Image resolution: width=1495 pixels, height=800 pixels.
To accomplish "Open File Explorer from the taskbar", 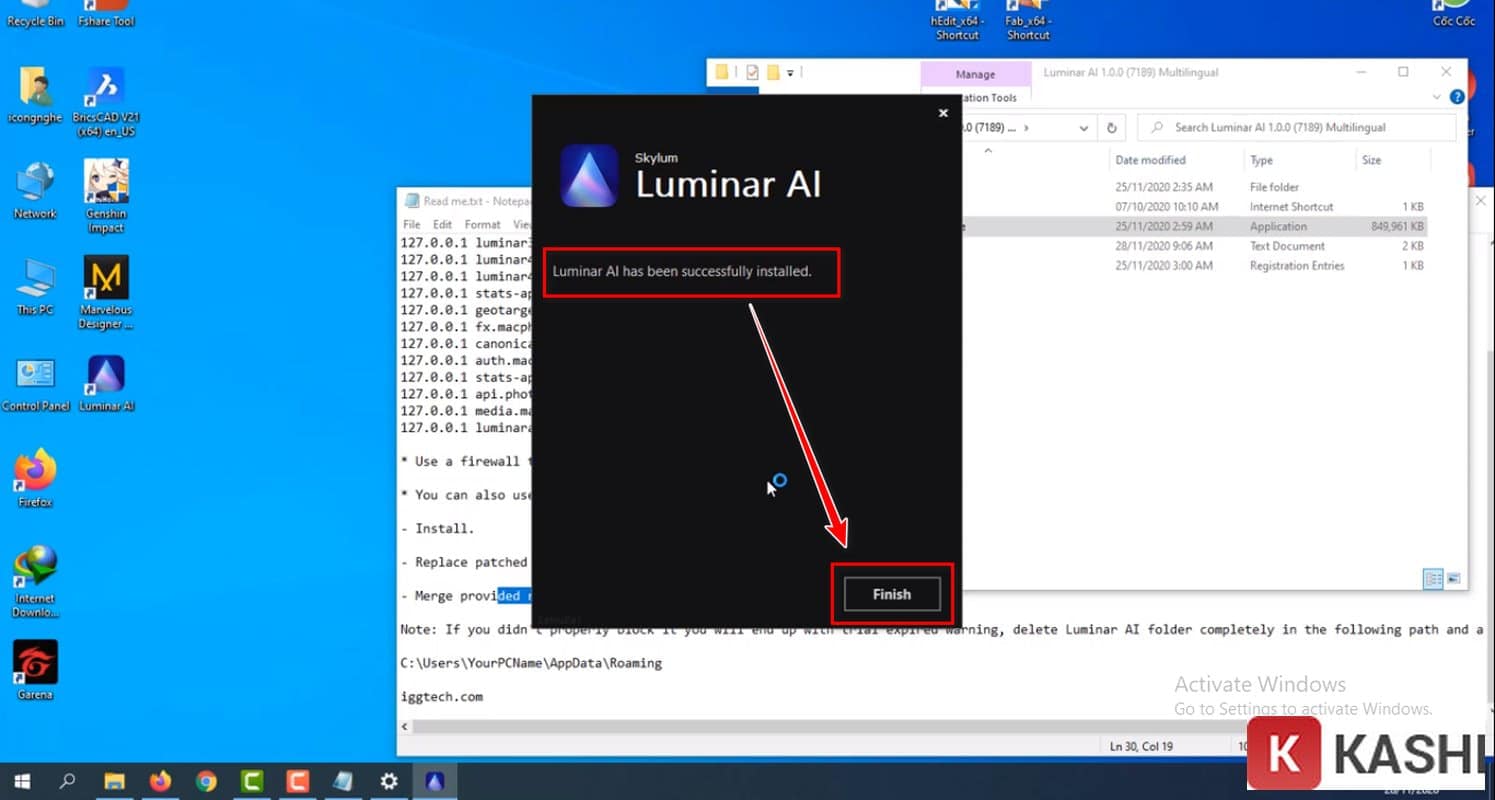I will 114,781.
